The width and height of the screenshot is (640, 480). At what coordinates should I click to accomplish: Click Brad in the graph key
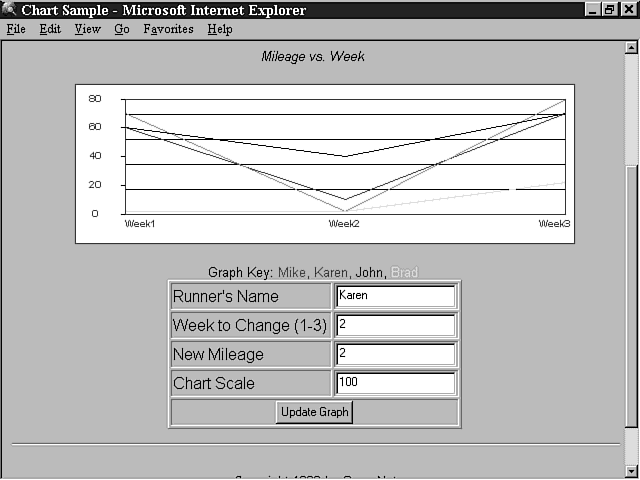(405, 272)
